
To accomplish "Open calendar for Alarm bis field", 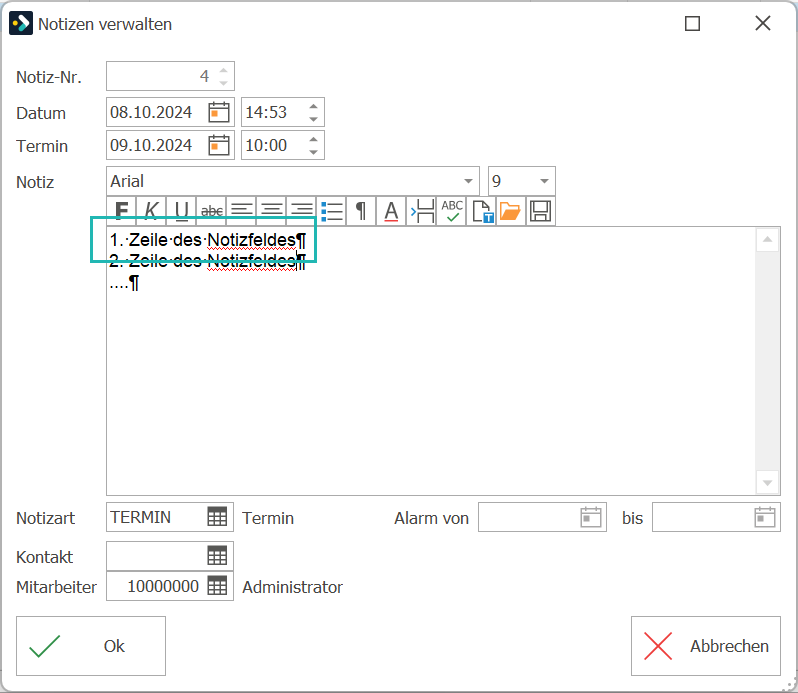I will [x=765, y=517].
